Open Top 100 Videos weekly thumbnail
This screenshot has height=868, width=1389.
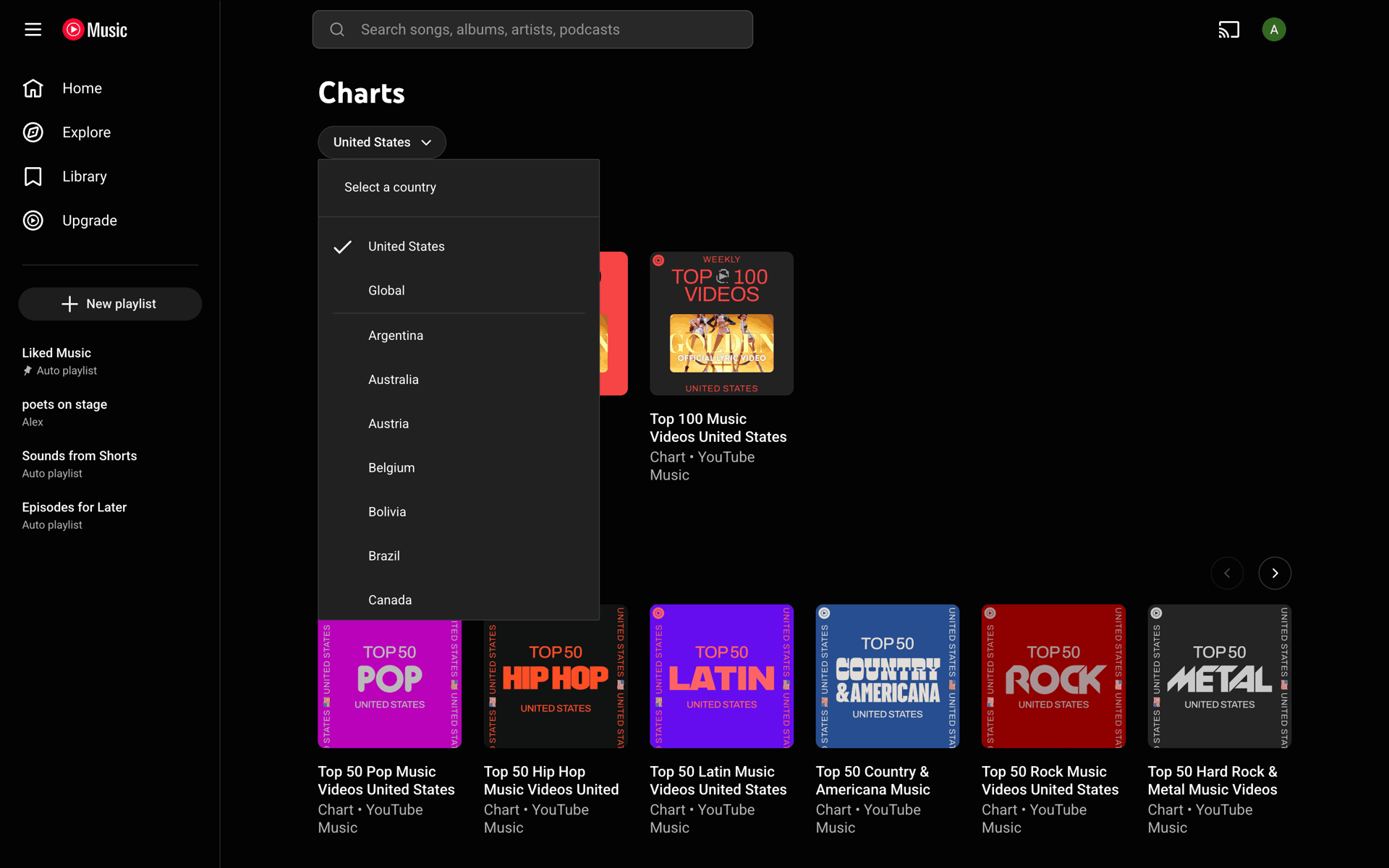[x=721, y=323]
